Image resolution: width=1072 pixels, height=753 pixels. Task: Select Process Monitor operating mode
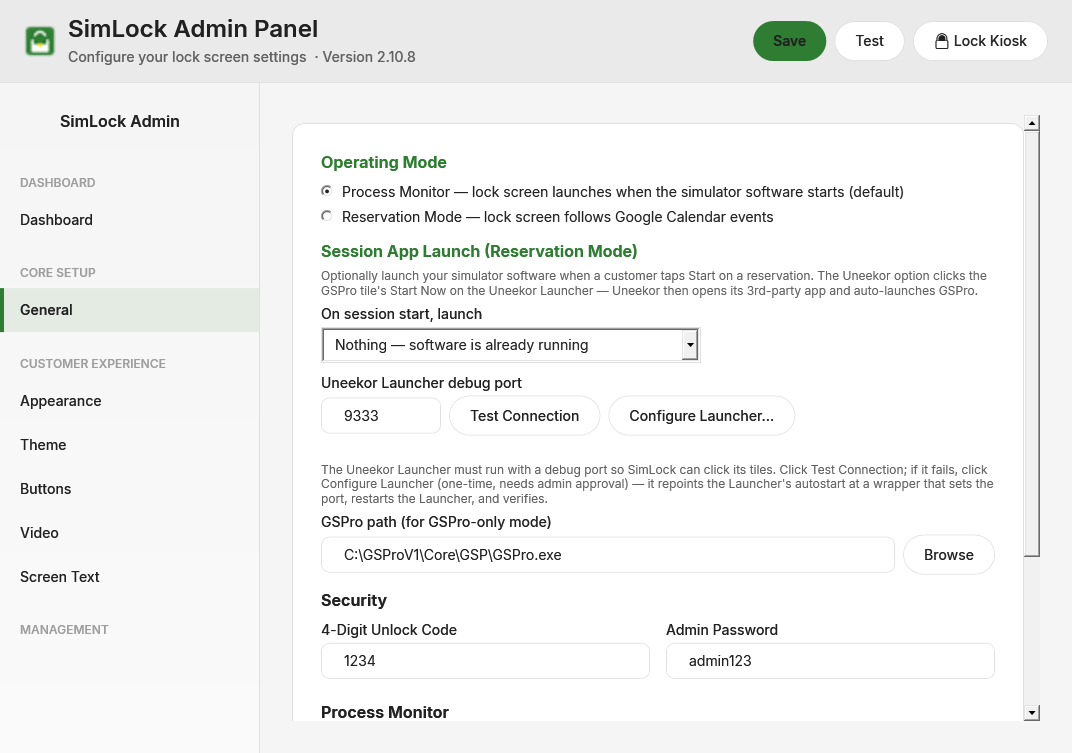[327, 191]
